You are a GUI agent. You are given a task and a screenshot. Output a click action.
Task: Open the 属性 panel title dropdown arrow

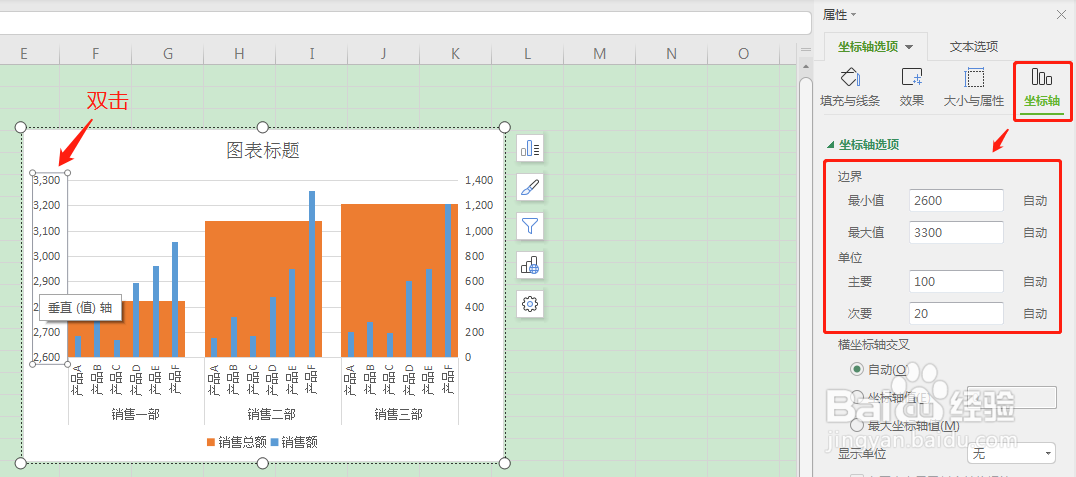coord(854,15)
